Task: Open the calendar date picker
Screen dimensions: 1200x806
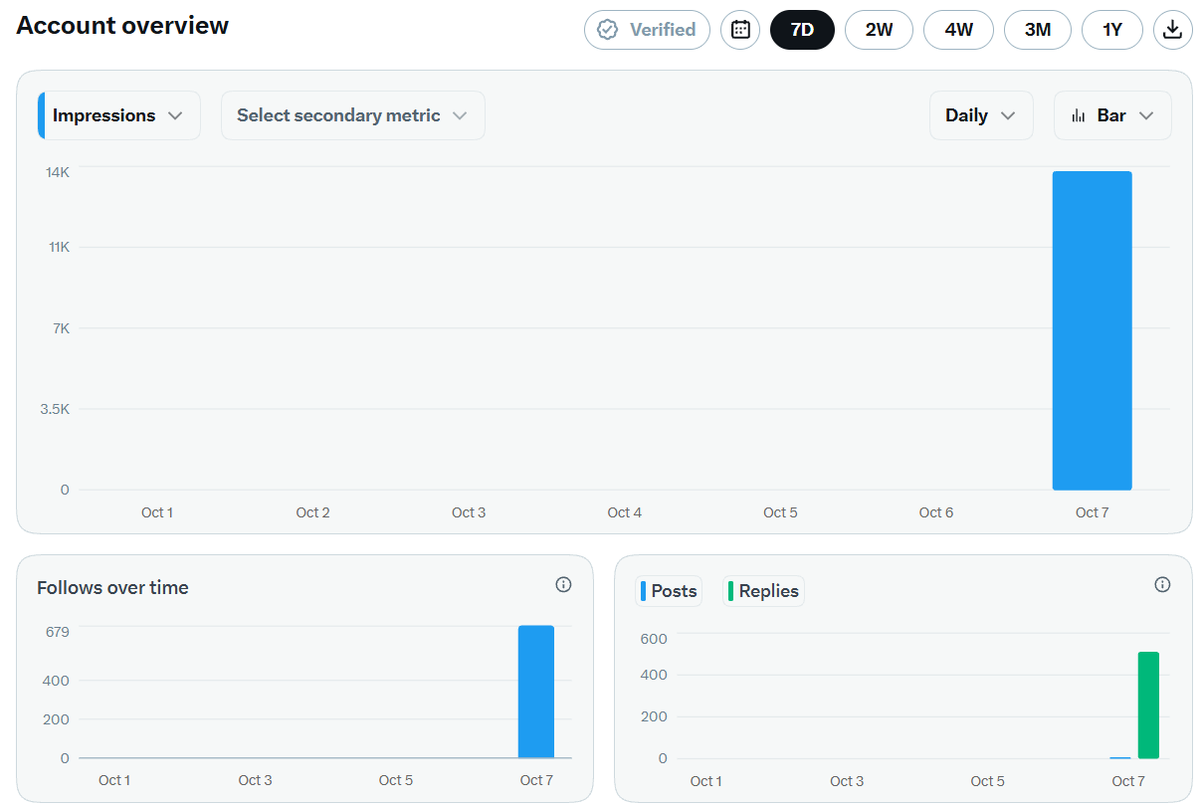Action: [740, 30]
